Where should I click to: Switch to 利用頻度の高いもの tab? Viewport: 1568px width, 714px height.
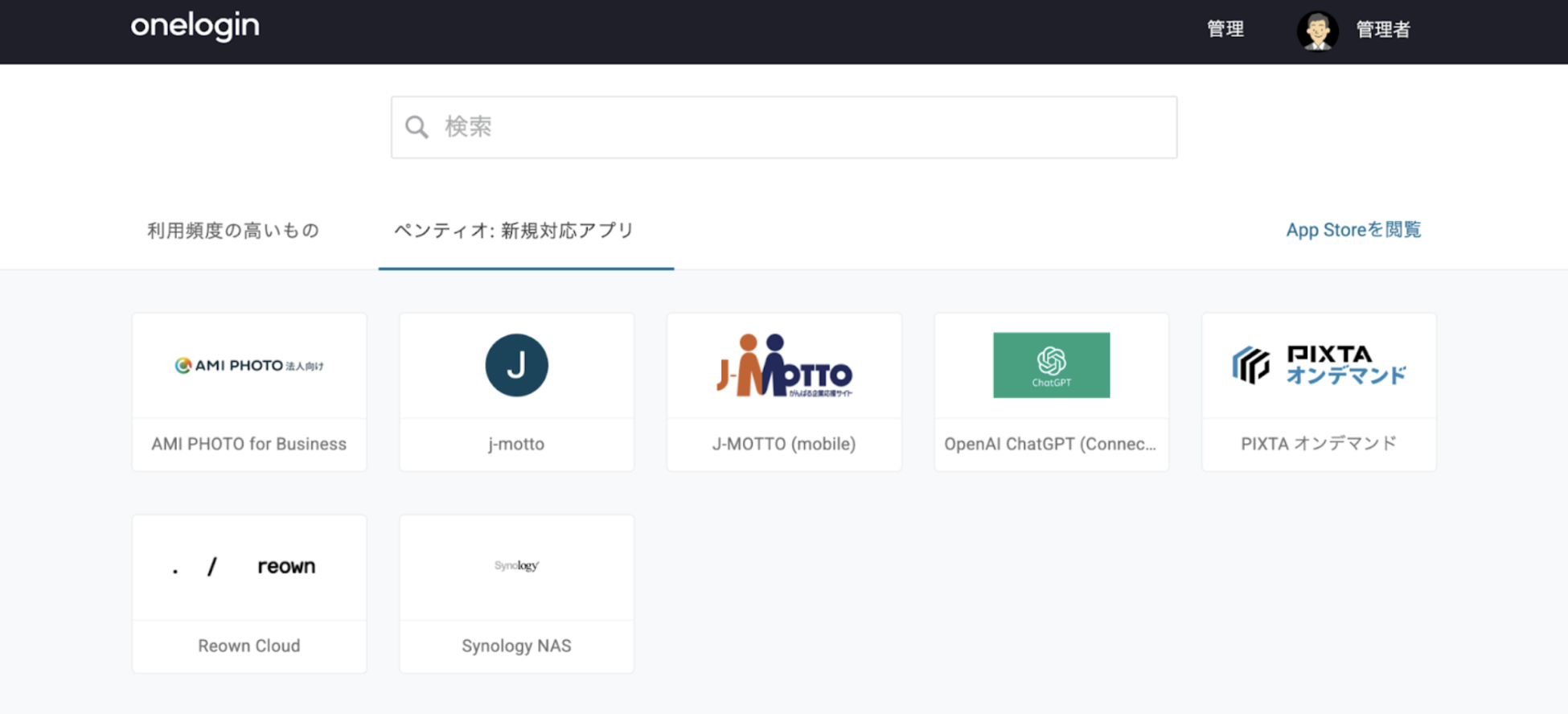point(233,231)
